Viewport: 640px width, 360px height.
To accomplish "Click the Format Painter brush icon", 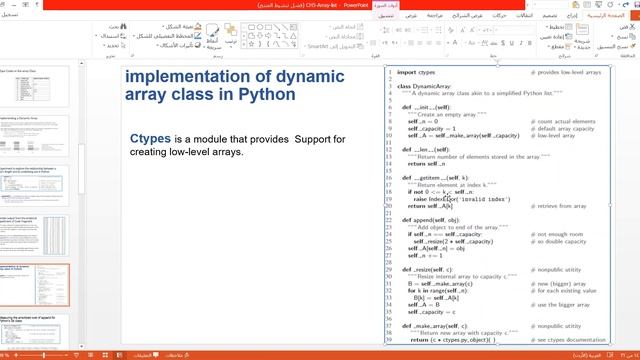I will coord(633,46).
